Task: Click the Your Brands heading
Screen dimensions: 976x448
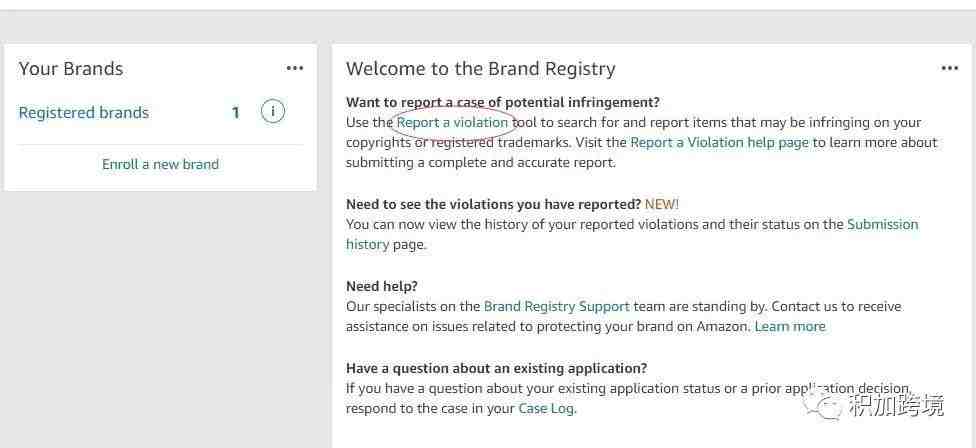Action: coord(71,68)
